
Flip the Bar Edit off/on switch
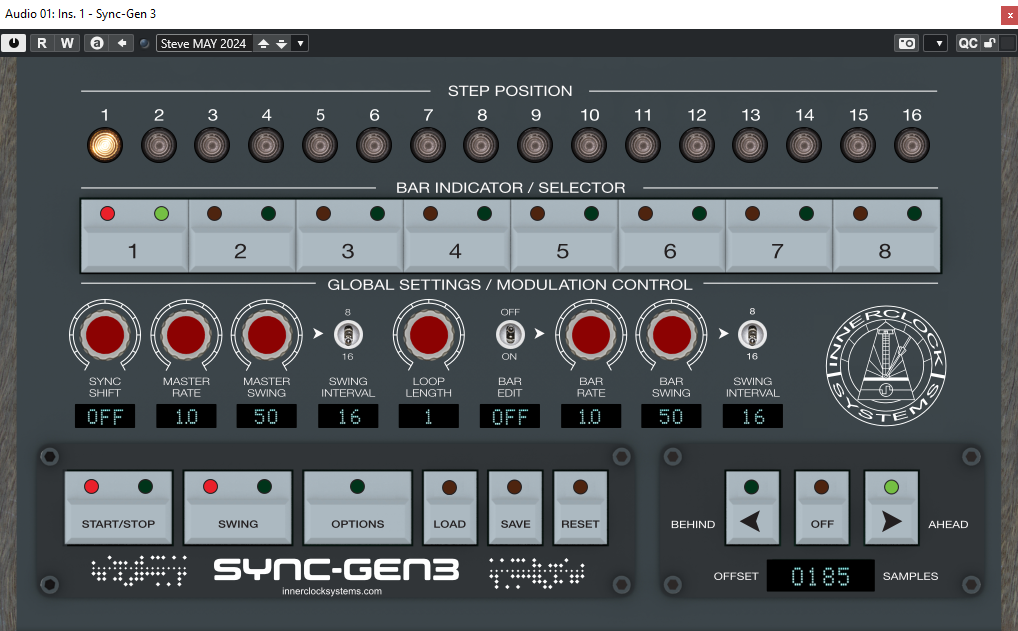(x=509, y=334)
